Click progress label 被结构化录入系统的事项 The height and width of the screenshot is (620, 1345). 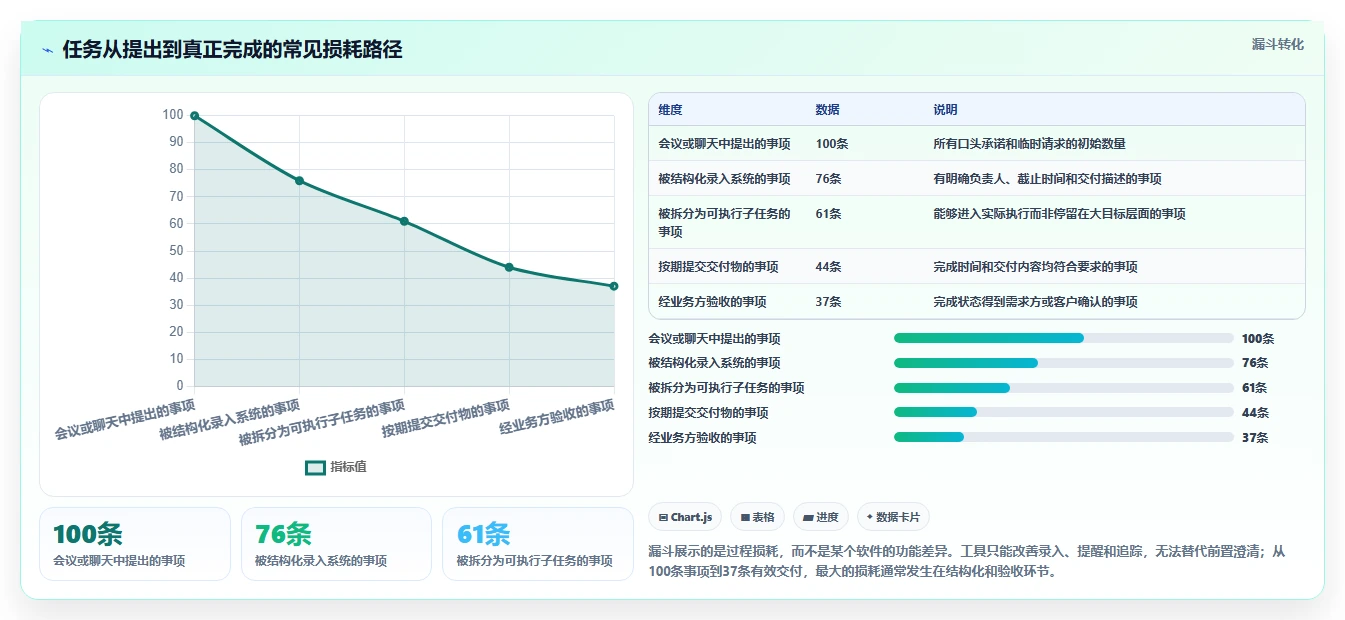point(714,363)
